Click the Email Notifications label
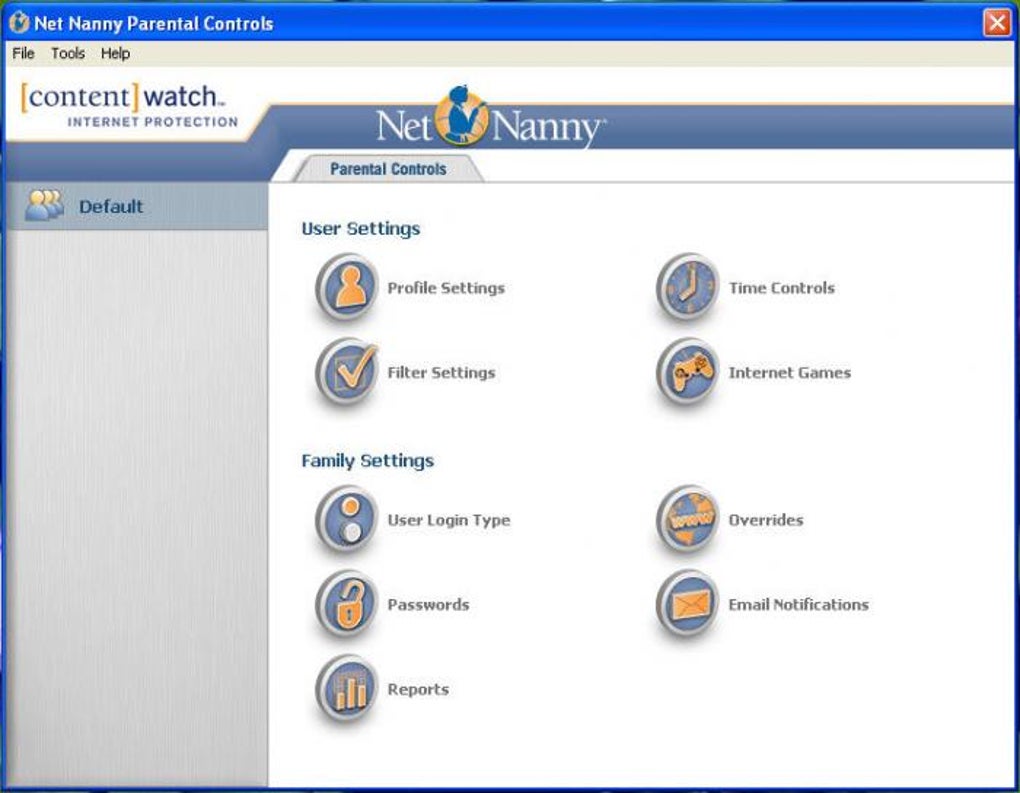1020x793 pixels. pos(798,604)
